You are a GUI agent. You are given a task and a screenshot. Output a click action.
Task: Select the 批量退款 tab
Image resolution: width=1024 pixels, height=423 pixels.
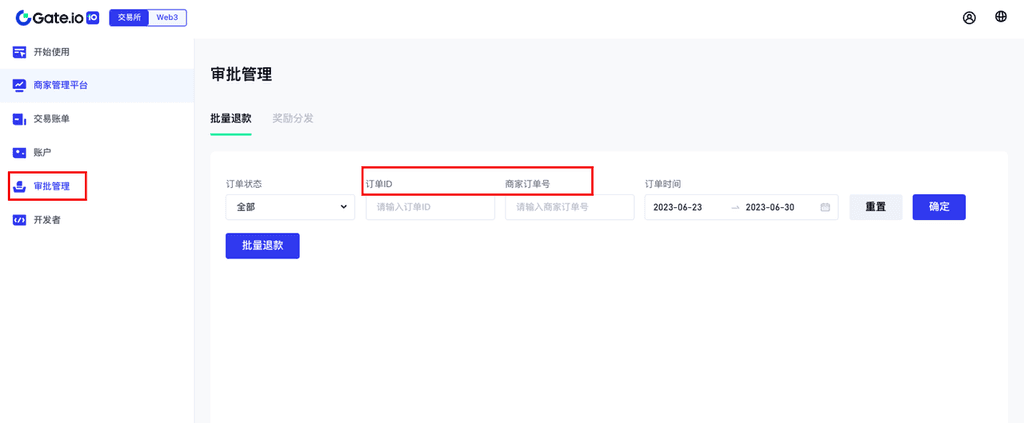231,118
